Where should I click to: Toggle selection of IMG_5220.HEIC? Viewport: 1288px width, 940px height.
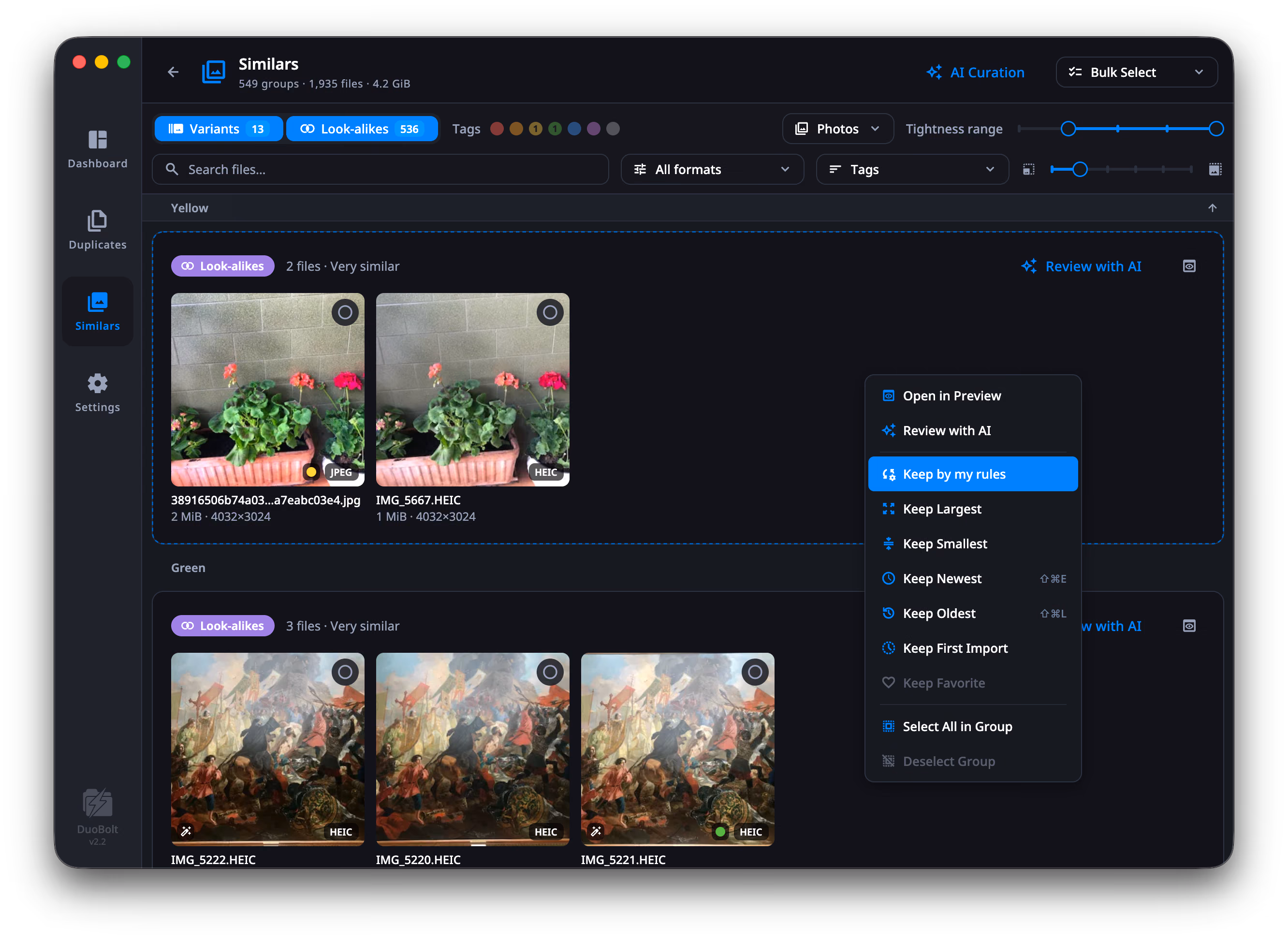click(x=550, y=672)
